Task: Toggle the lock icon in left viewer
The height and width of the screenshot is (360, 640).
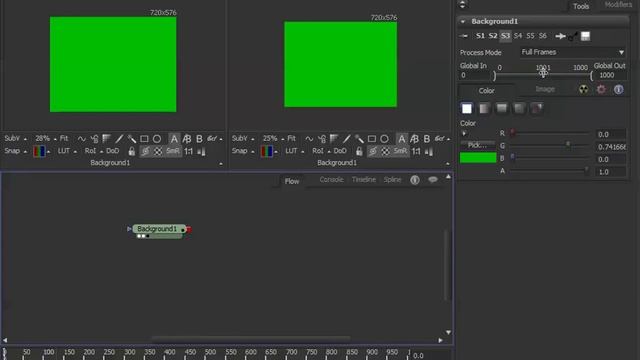Action: [x=131, y=151]
